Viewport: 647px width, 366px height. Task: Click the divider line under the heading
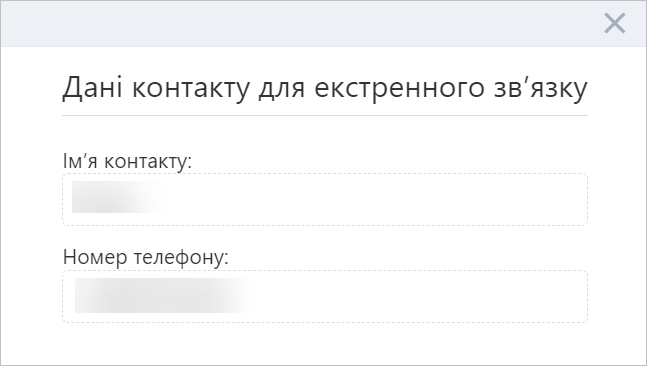[x=325, y=116]
